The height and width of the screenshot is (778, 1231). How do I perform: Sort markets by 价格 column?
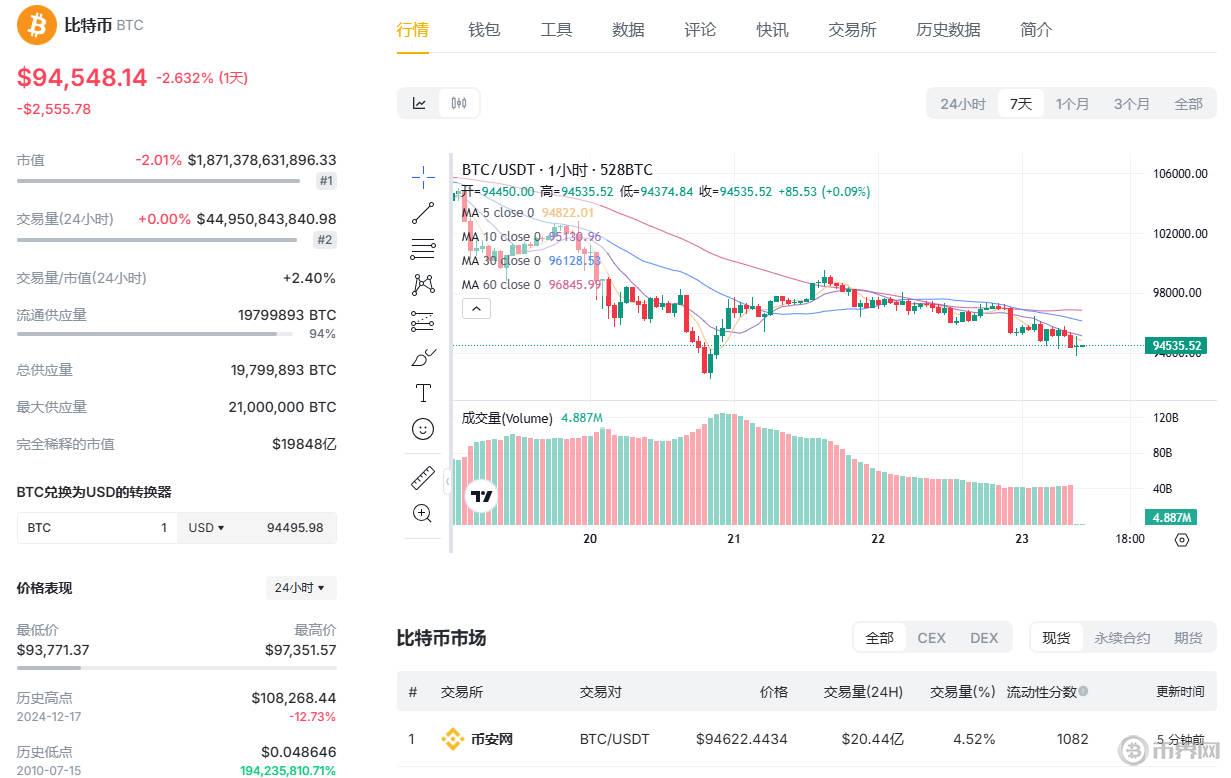tap(773, 691)
